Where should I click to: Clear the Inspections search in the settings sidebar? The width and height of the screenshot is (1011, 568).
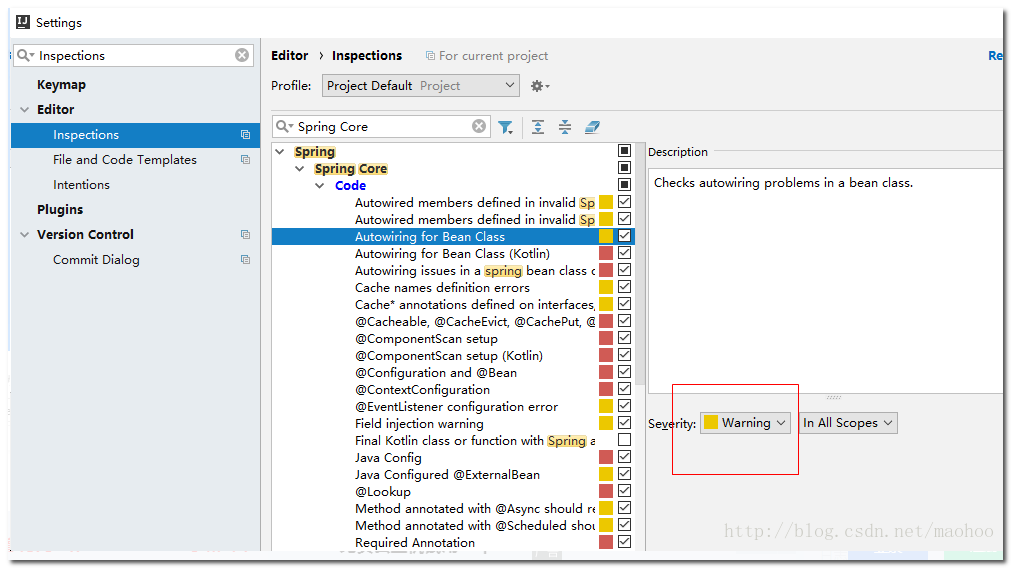(242, 55)
